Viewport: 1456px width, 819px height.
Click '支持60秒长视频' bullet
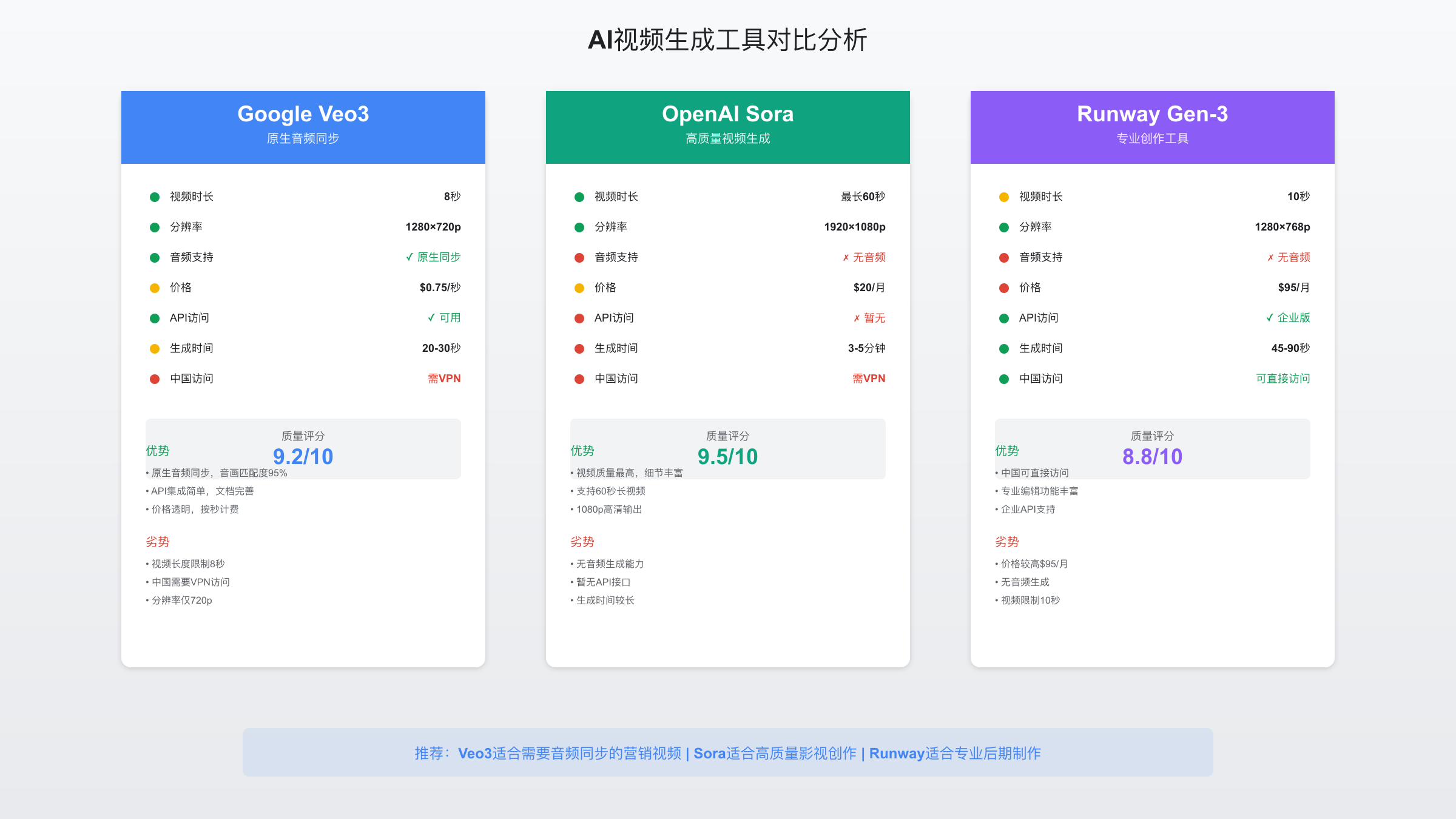click(608, 491)
